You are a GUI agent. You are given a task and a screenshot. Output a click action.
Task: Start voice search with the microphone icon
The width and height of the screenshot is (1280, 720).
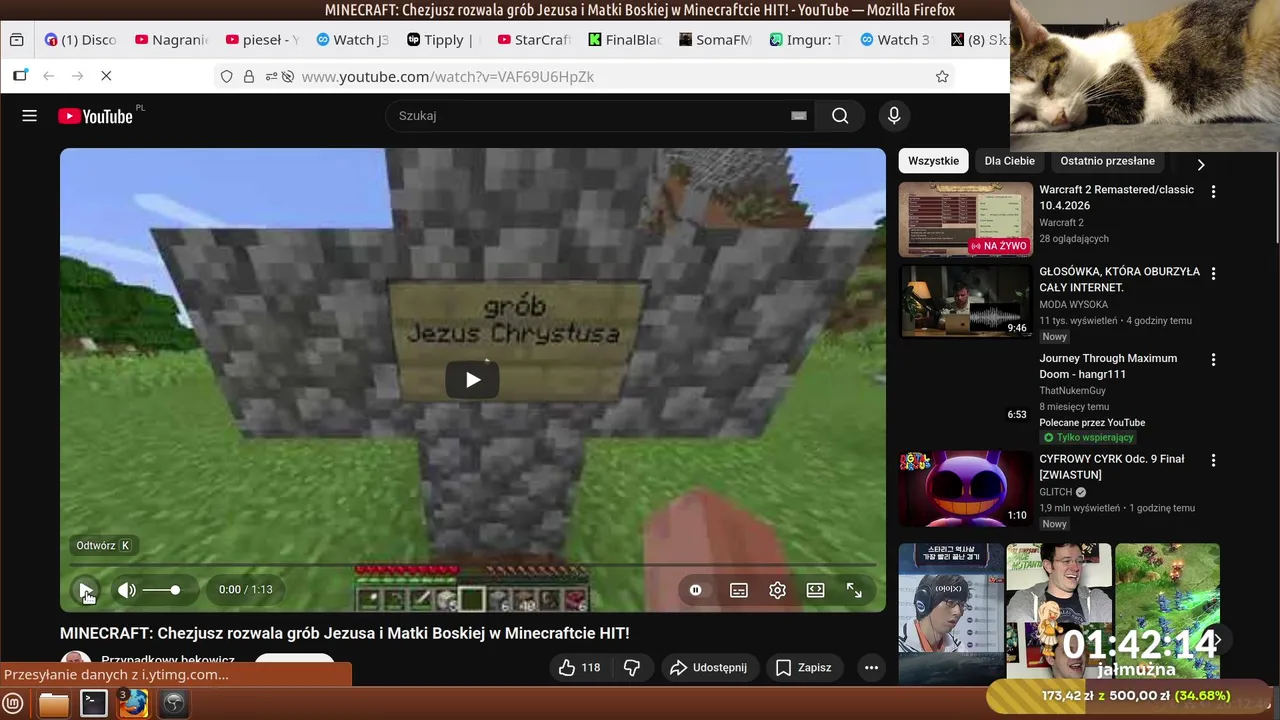[x=894, y=116]
